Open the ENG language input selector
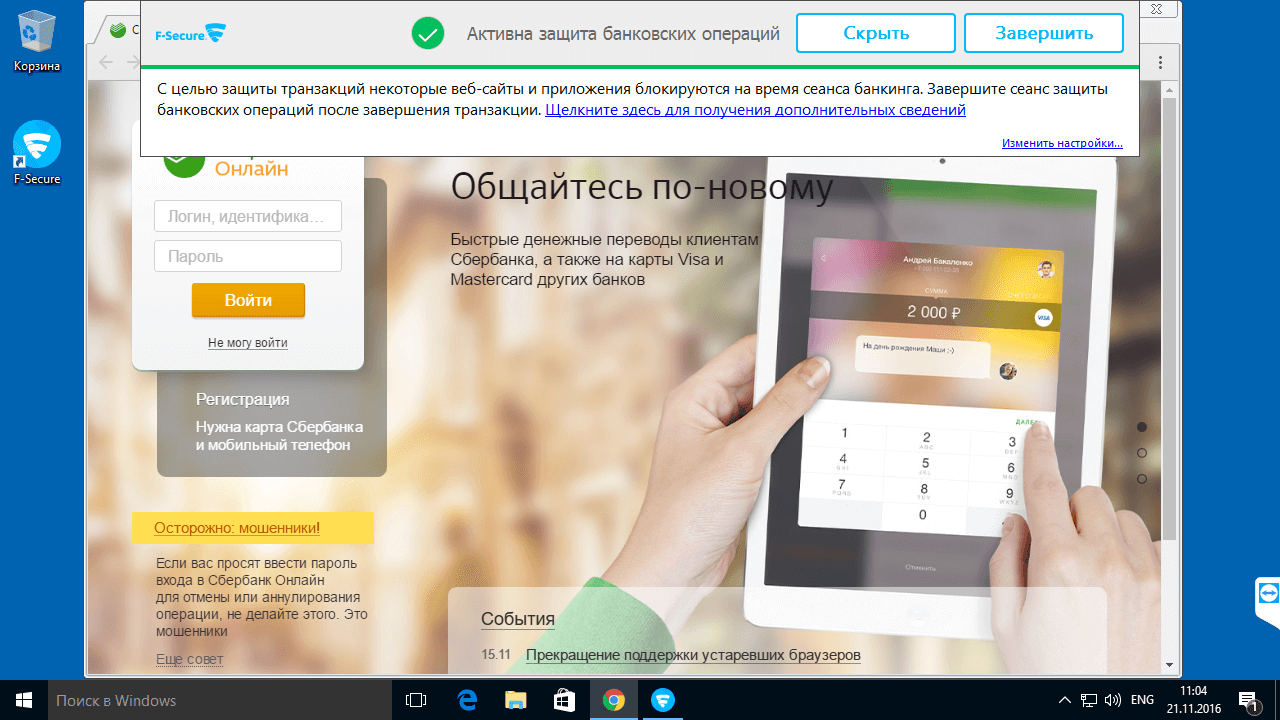 [x=1141, y=700]
